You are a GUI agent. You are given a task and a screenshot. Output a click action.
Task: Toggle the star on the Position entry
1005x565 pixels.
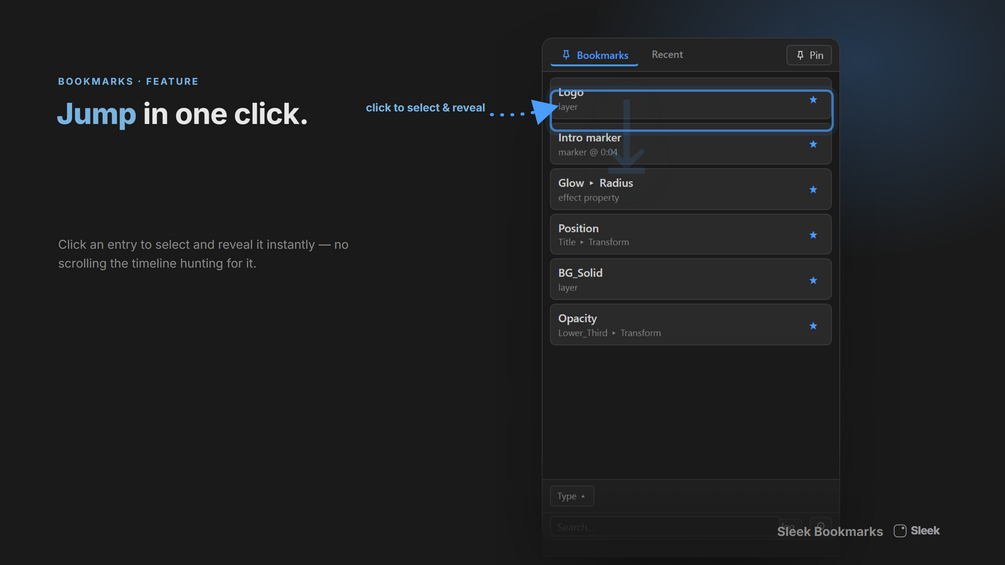click(x=813, y=235)
